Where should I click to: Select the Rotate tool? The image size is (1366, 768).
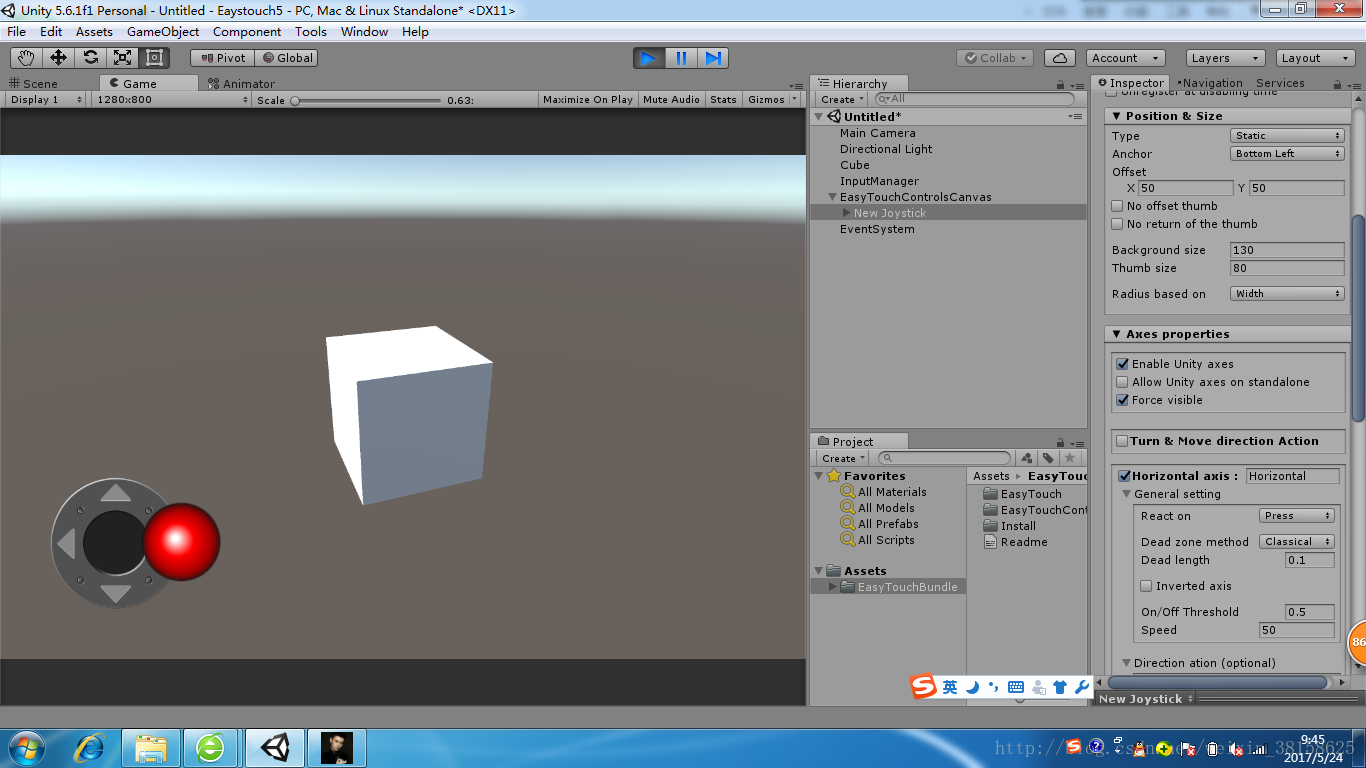[x=90, y=58]
